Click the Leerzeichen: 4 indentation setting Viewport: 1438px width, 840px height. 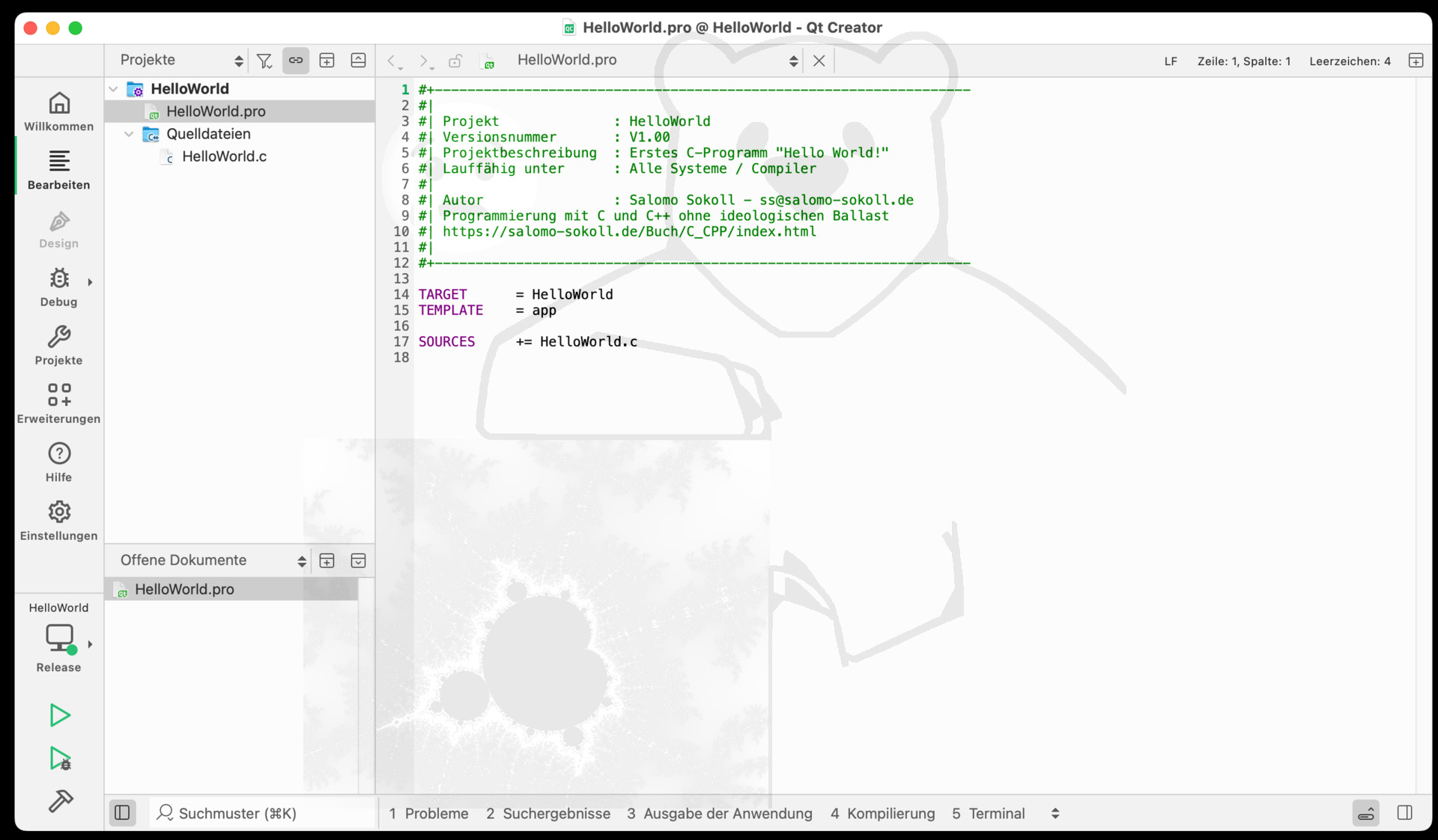(x=1350, y=61)
